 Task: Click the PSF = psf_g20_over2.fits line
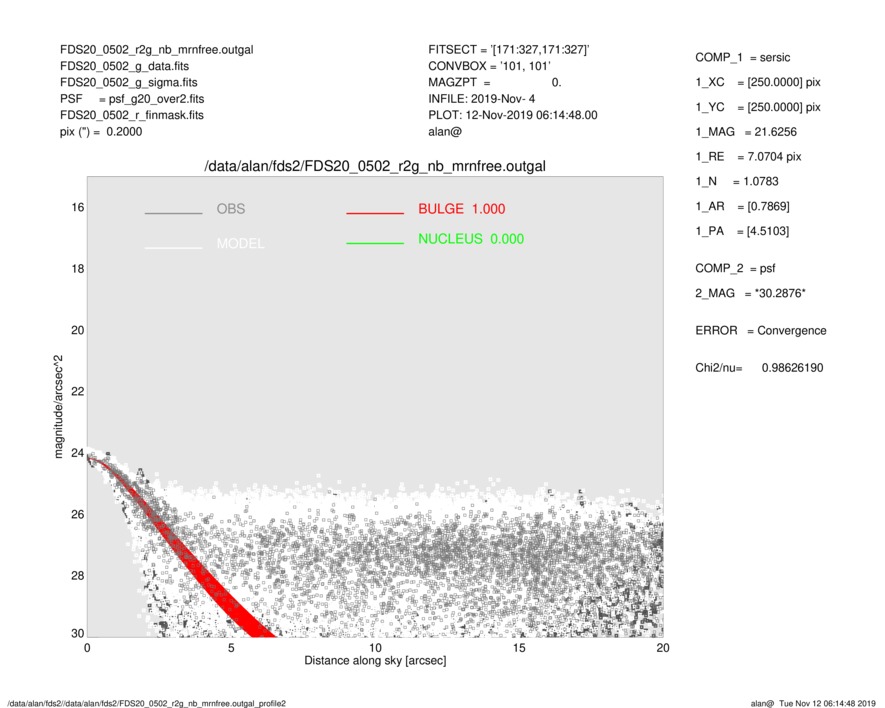[132, 99]
